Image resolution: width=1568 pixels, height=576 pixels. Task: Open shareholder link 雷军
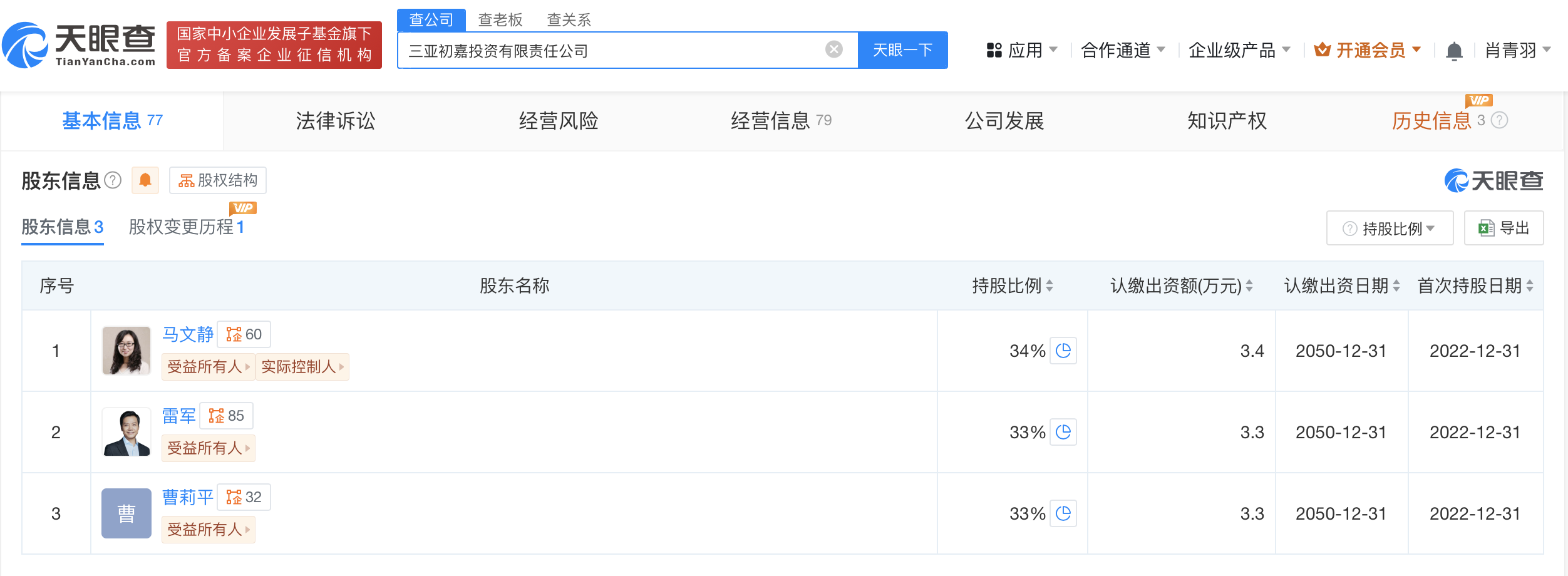coord(179,416)
